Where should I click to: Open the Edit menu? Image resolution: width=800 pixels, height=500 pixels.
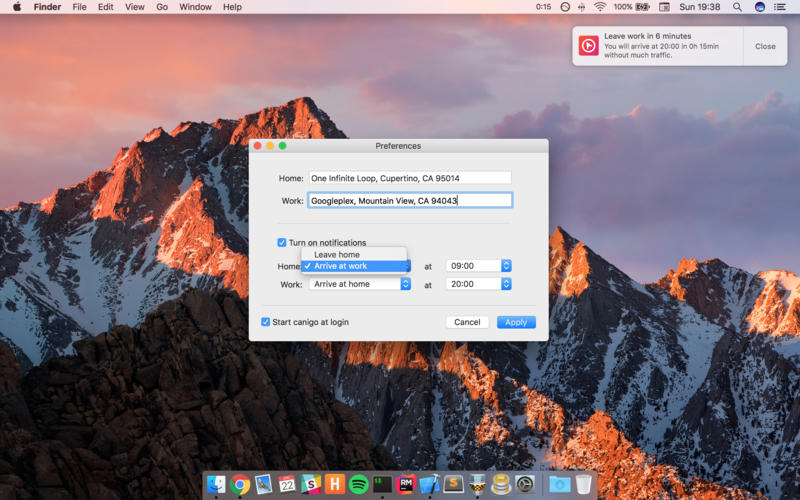(106, 7)
